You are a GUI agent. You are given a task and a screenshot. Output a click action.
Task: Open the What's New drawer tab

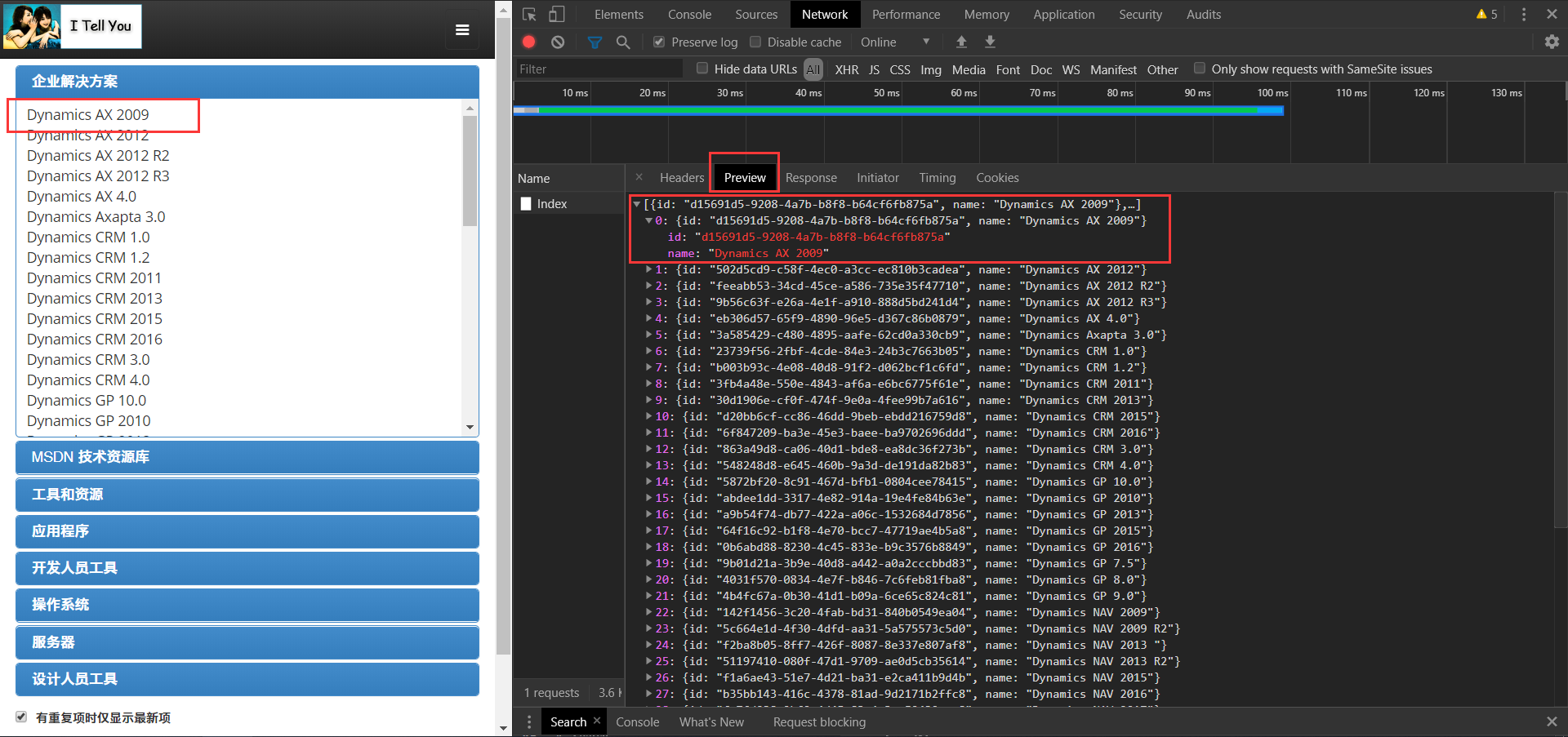pos(711,721)
